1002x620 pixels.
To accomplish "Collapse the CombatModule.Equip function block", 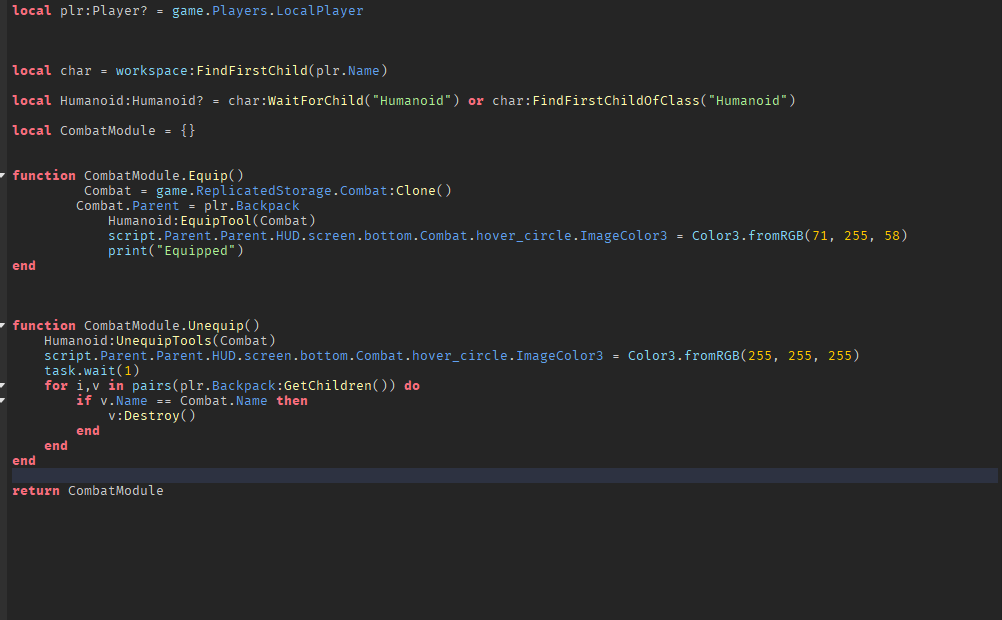I will tap(3, 174).
